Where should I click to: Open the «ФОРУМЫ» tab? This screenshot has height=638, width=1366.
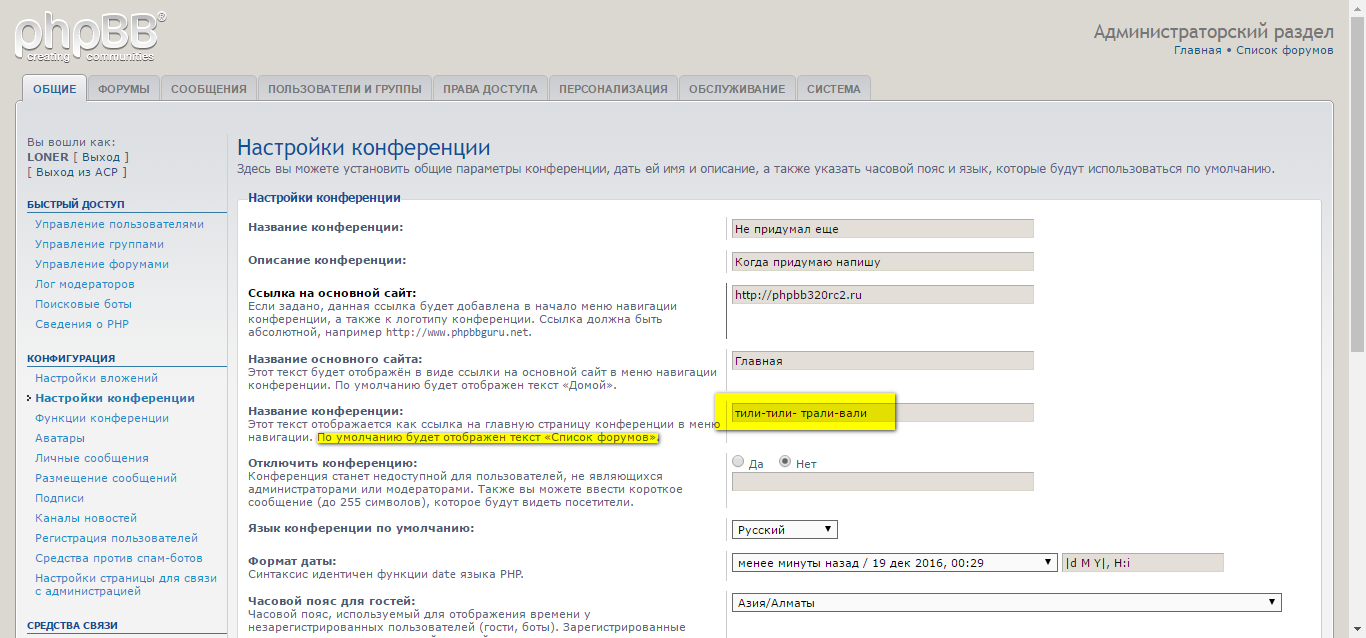click(x=124, y=89)
